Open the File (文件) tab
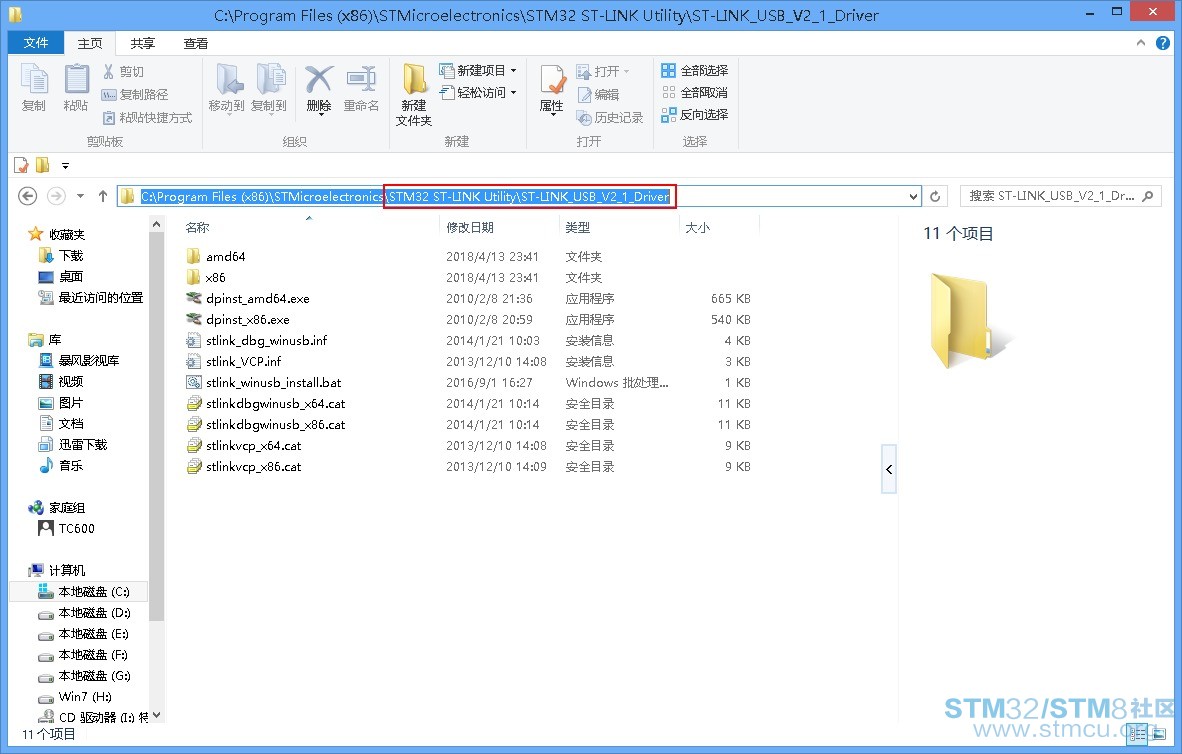 [35, 43]
